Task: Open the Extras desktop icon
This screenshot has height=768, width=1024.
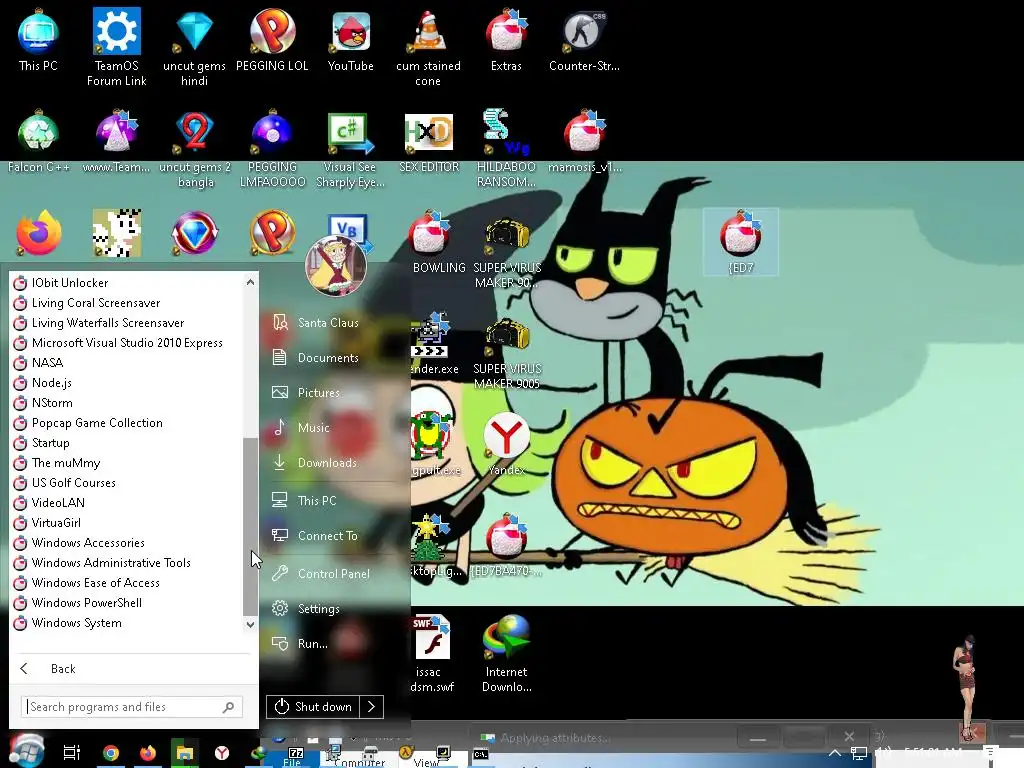Action: tap(506, 40)
